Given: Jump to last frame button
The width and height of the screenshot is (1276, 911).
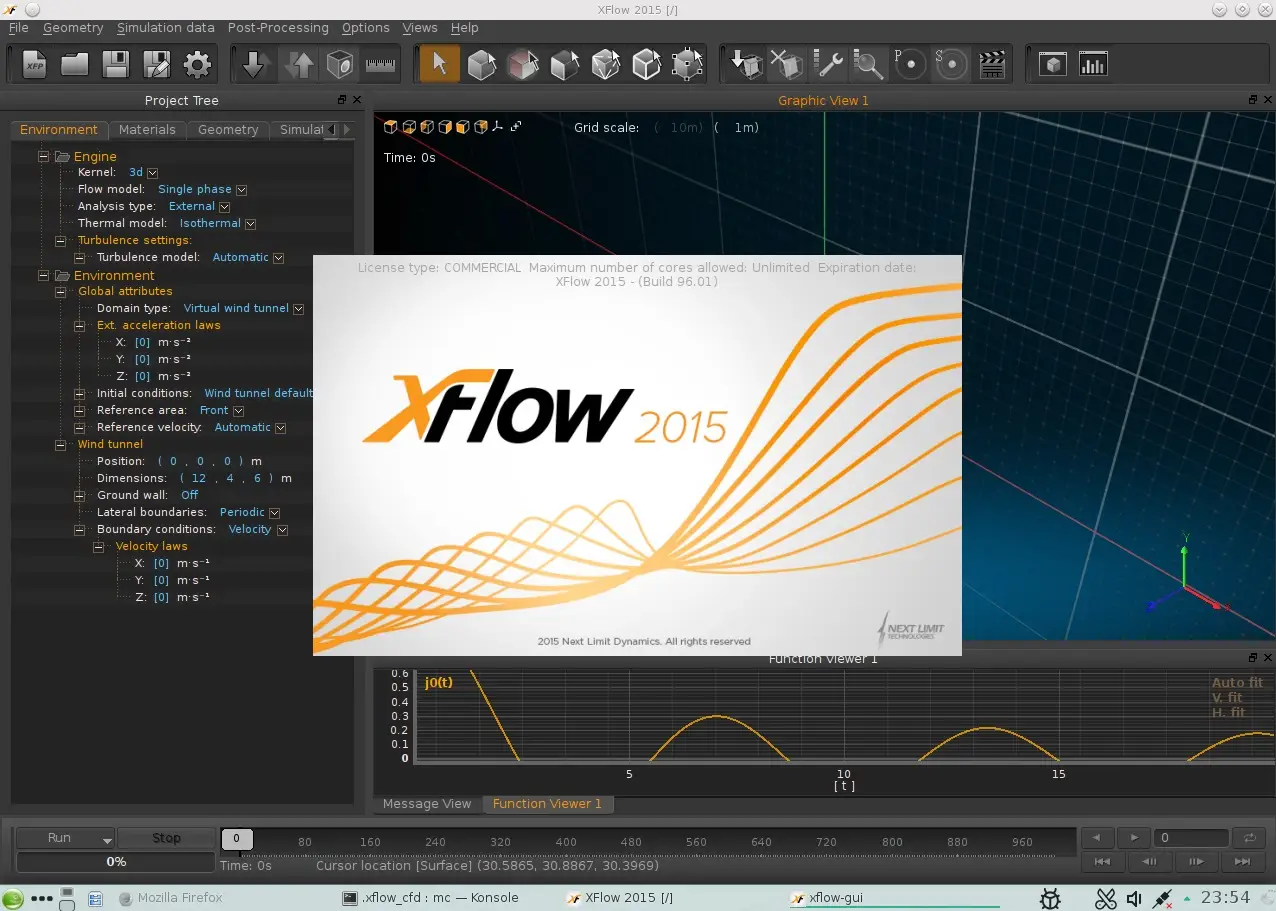Looking at the screenshot, I should pyautogui.click(x=1243, y=861).
